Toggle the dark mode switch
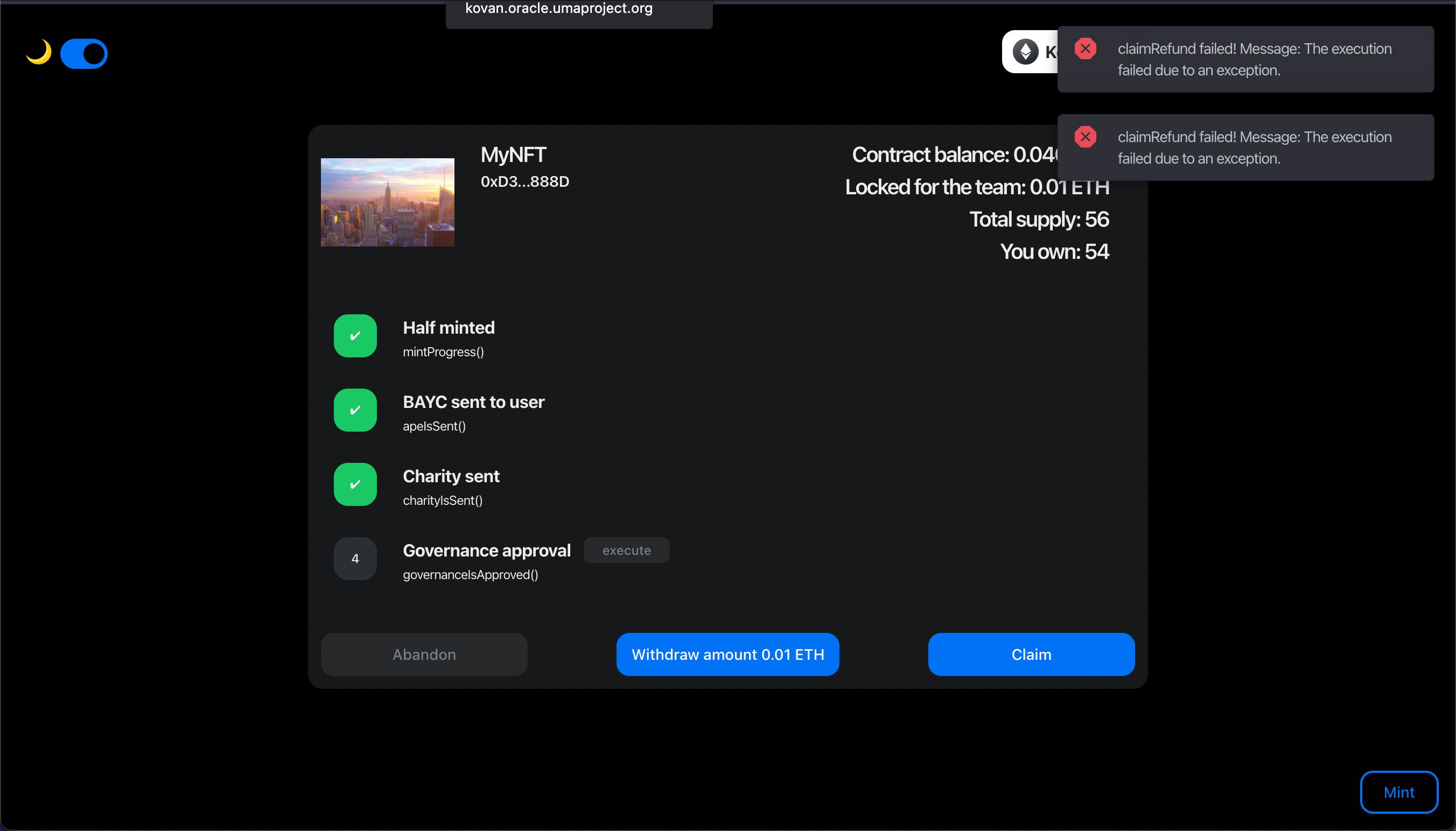This screenshot has height=831, width=1456. click(x=84, y=54)
